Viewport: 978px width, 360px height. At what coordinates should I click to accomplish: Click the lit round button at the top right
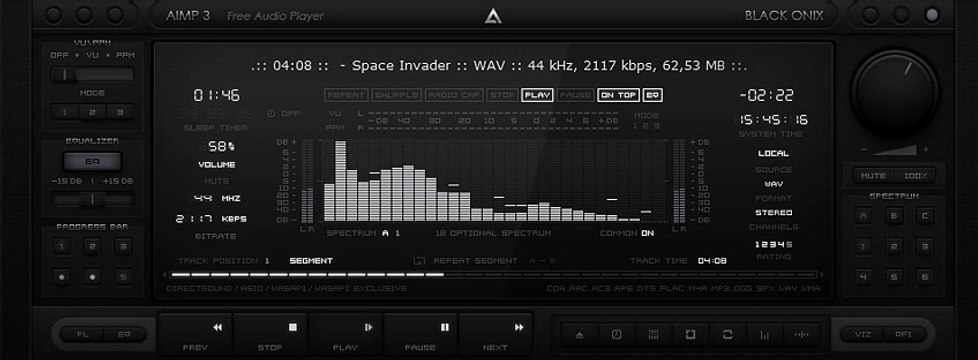pyautogui.click(x=931, y=16)
